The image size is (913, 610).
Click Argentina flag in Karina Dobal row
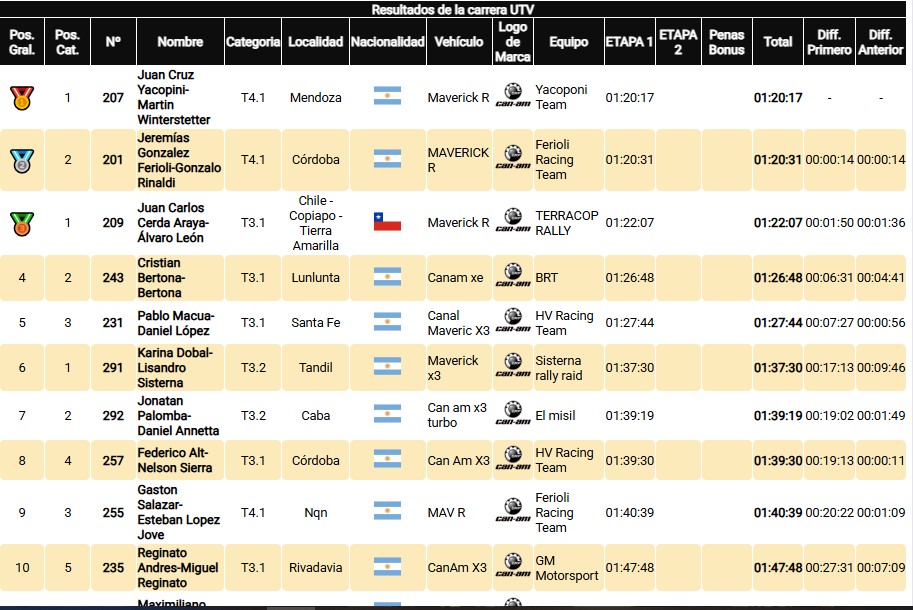click(x=387, y=367)
